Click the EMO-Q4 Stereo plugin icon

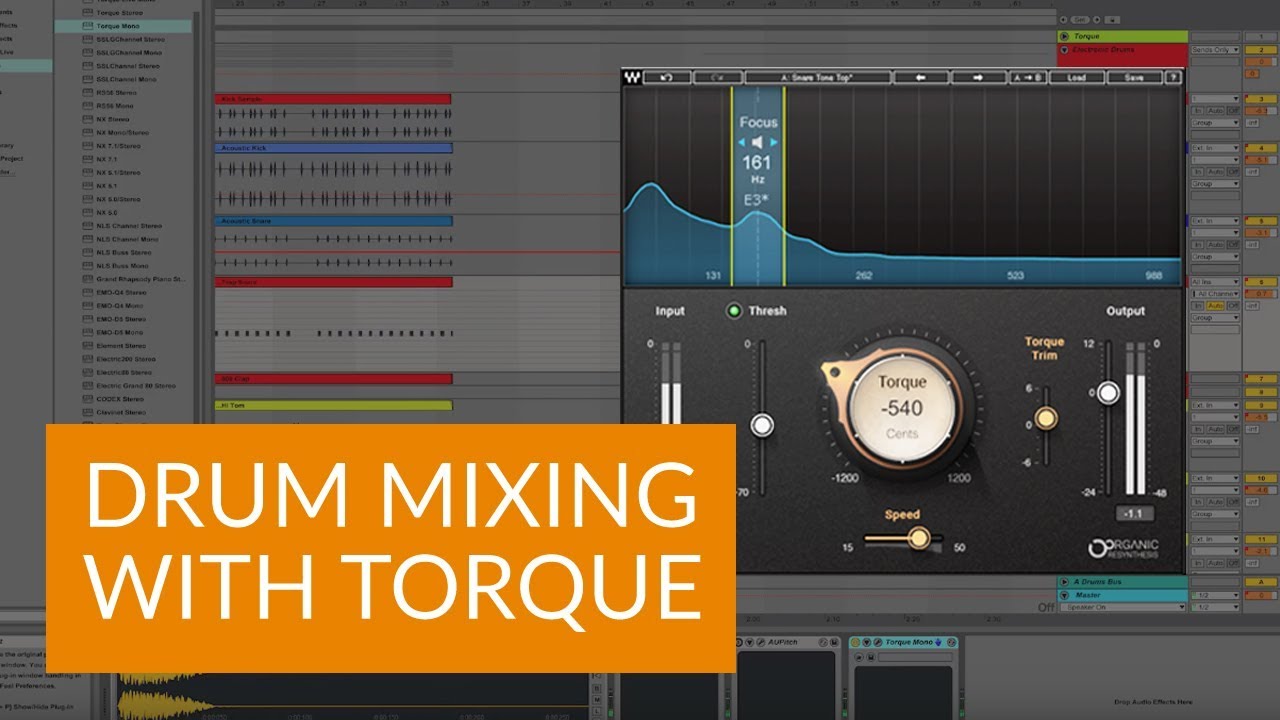pos(88,293)
